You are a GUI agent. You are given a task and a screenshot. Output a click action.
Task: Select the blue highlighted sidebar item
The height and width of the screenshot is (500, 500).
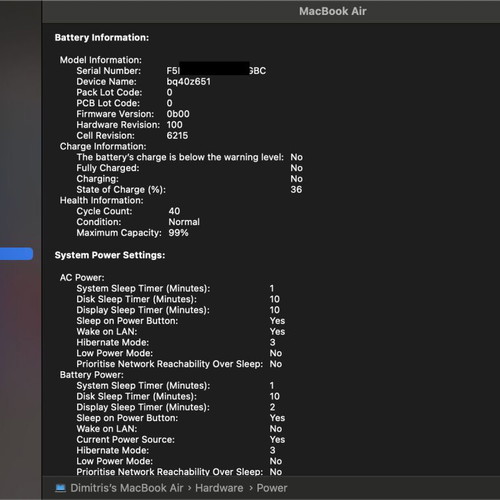pos(16,254)
